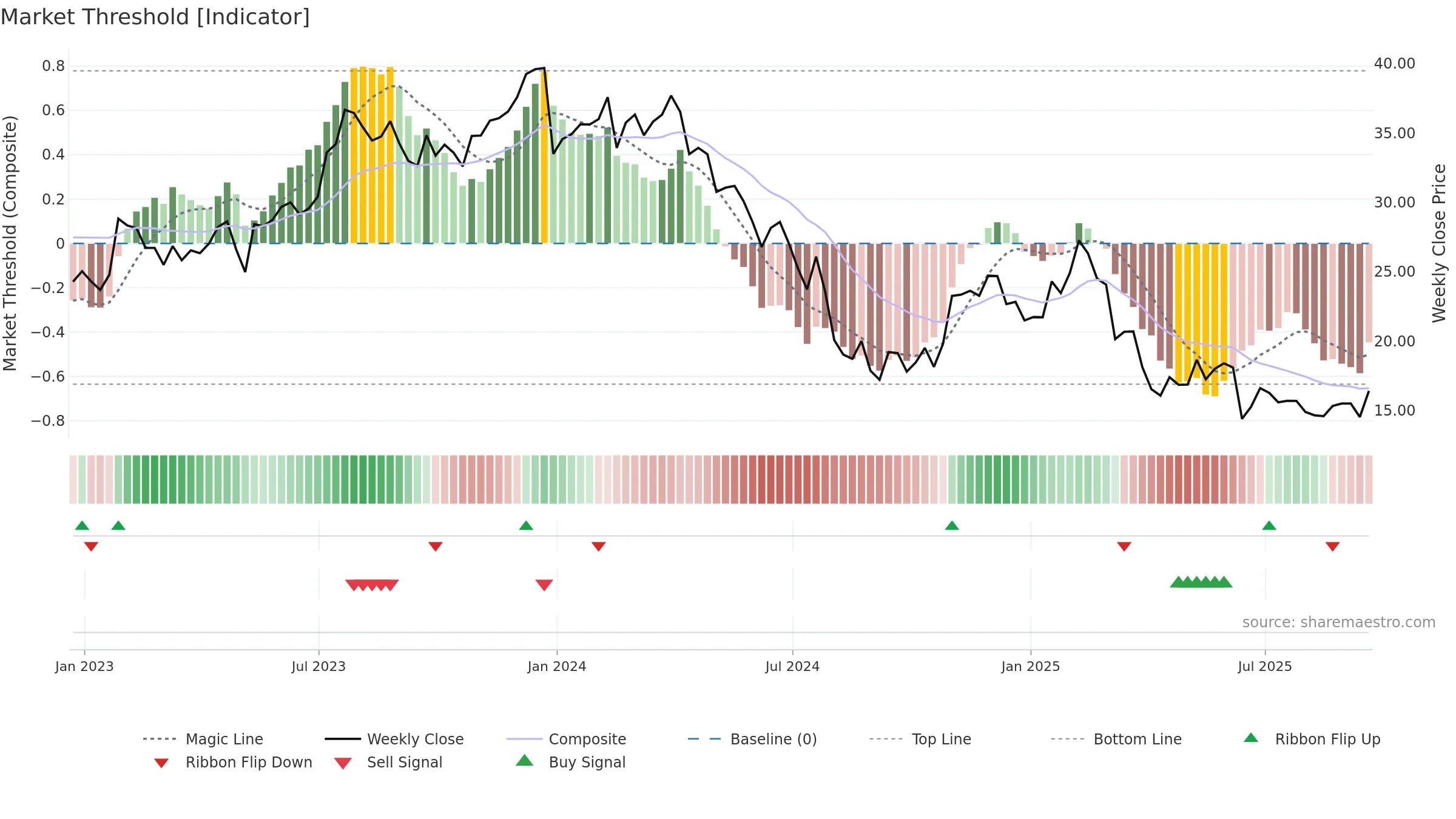Click the −0.8 left axis tick

48,420
